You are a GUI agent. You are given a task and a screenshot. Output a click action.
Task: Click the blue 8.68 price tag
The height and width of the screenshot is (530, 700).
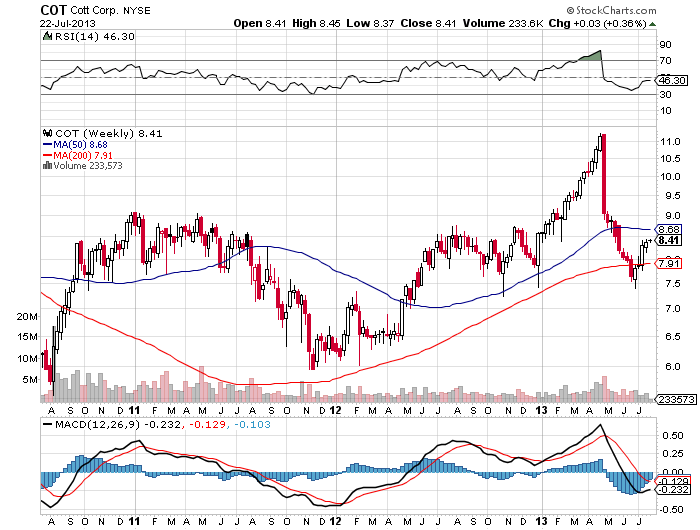(669, 230)
